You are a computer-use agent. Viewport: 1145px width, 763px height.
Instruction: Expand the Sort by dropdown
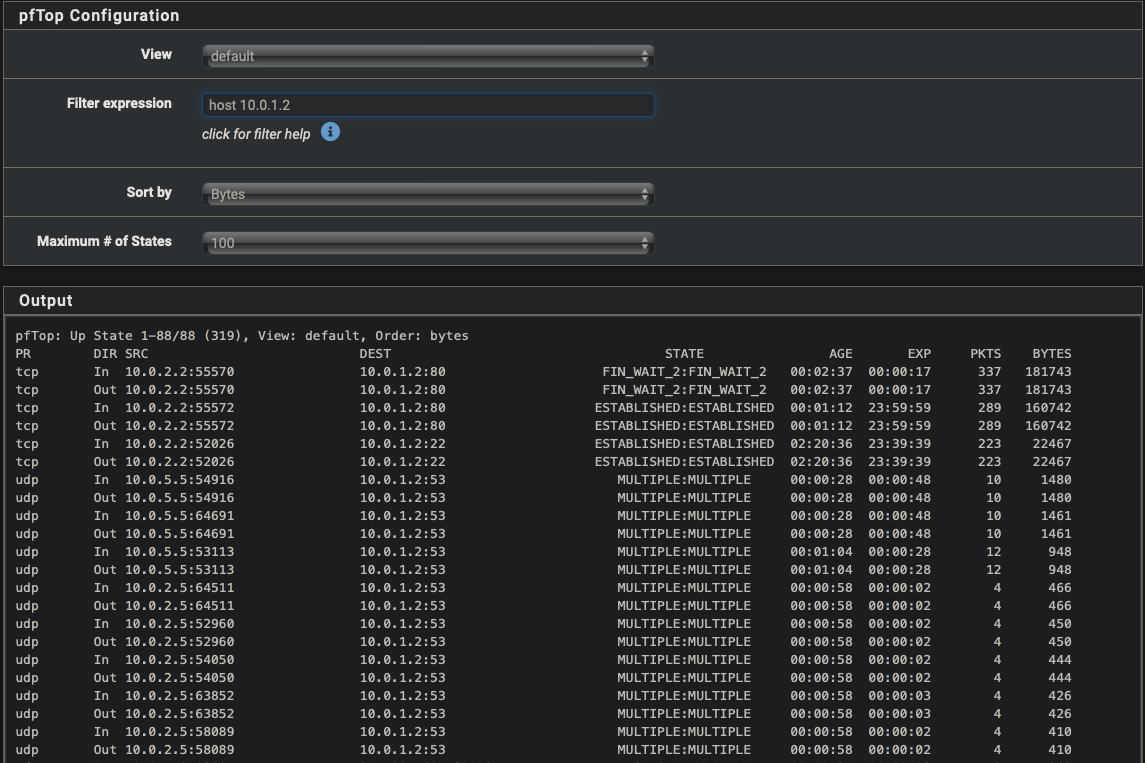coord(428,194)
